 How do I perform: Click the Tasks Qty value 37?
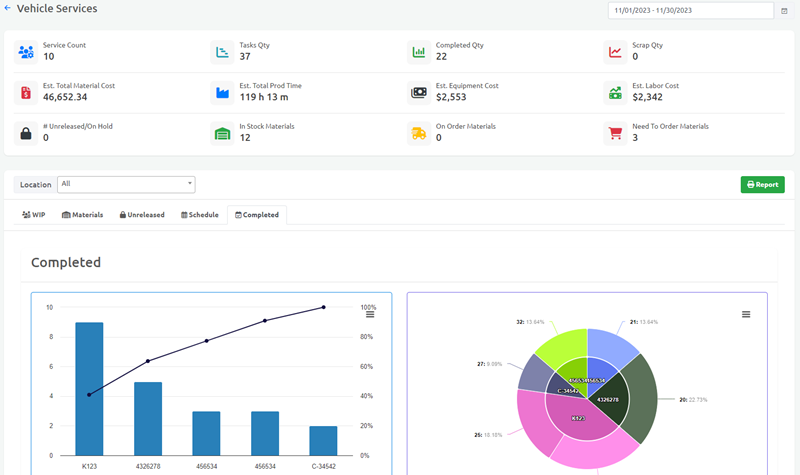click(245, 56)
